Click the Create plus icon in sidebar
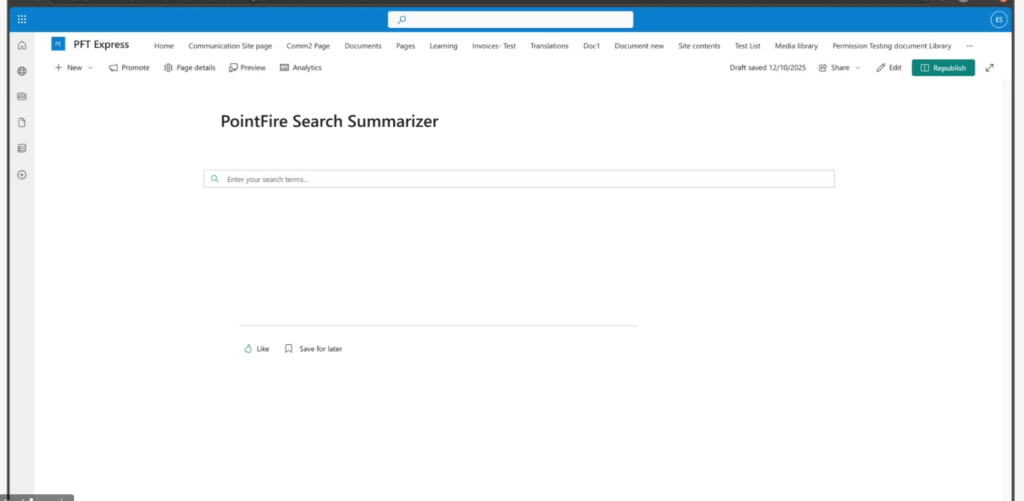The height and width of the screenshot is (501, 1024). 22,175
